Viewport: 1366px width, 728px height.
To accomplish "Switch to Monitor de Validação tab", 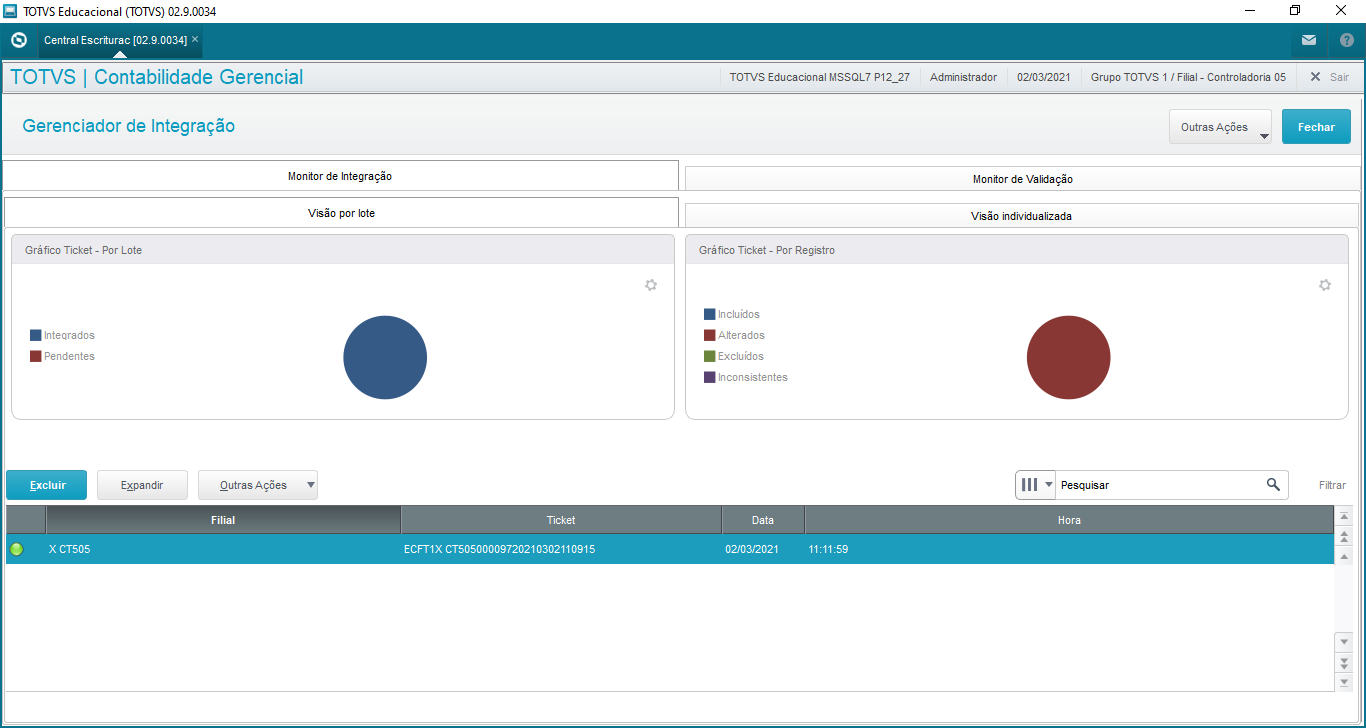I will [1022, 179].
